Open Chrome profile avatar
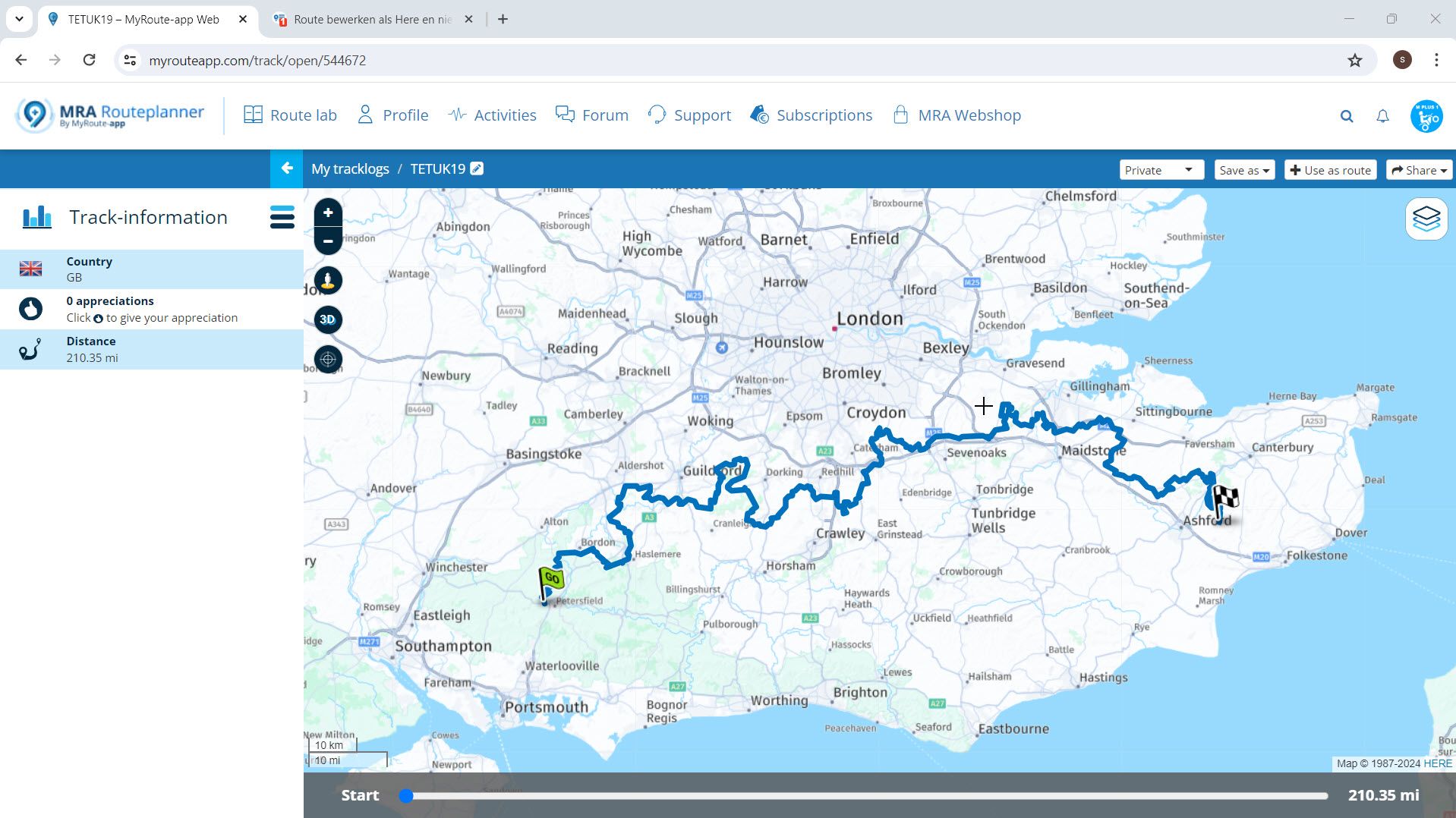Screen dimensions: 1456x818 tap(1402, 60)
